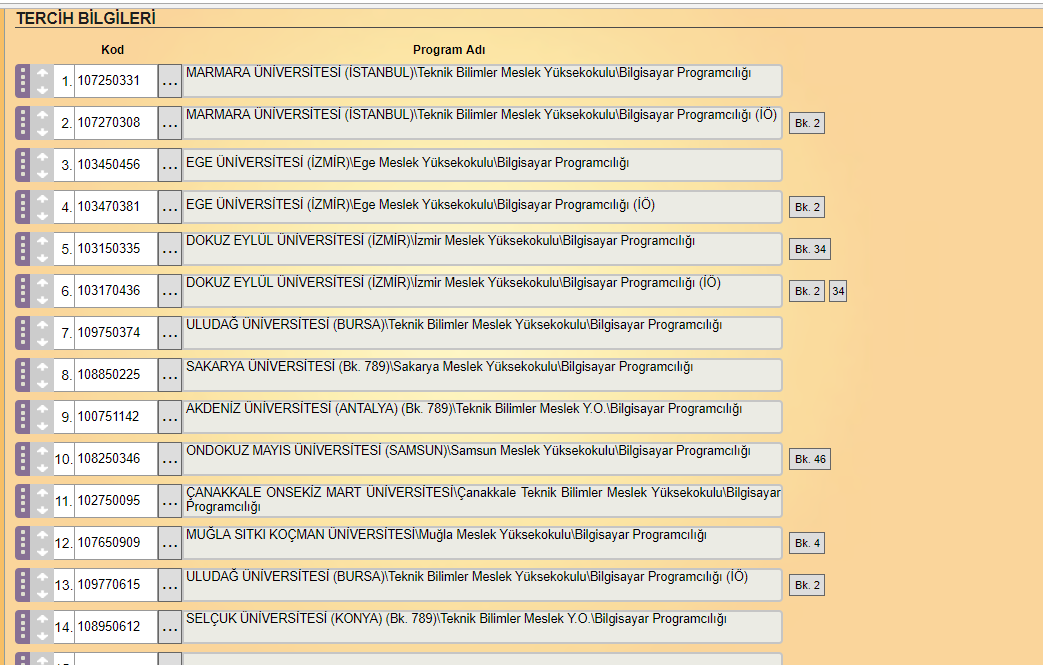This screenshot has width=1043, height=665.
Task: Click the Bk. 2 note on preference 13
Action: coord(806,585)
